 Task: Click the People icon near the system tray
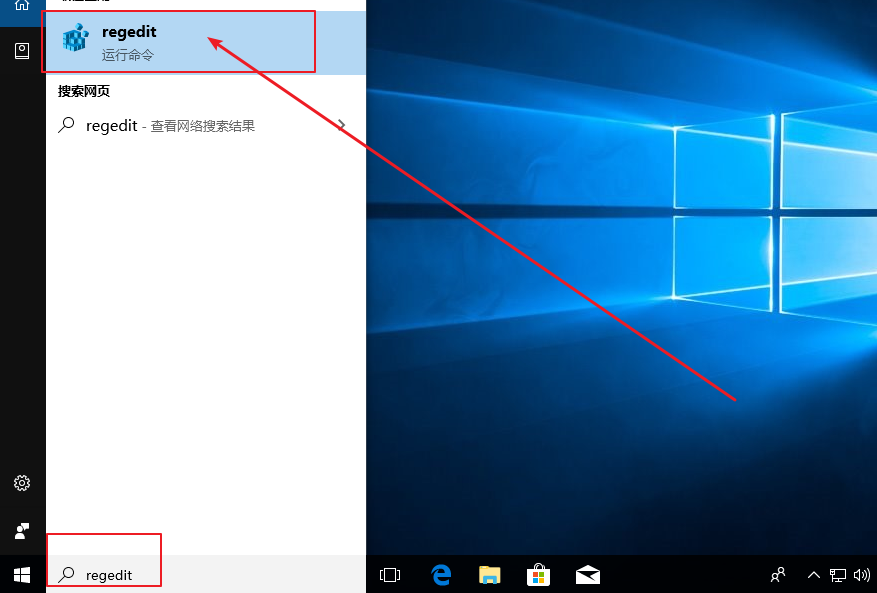pyautogui.click(x=777, y=575)
